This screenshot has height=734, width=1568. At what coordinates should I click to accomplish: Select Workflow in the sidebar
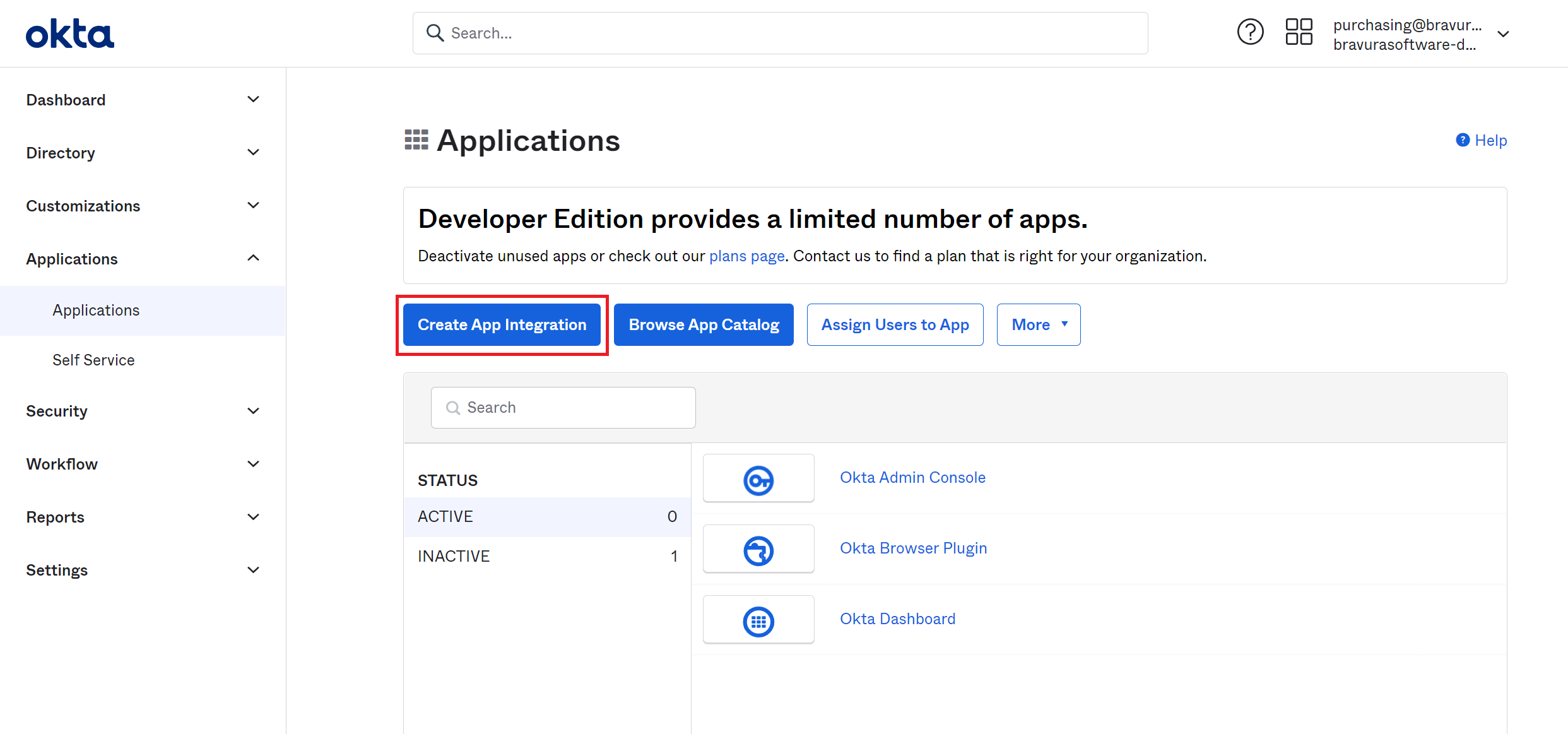[62, 465]
